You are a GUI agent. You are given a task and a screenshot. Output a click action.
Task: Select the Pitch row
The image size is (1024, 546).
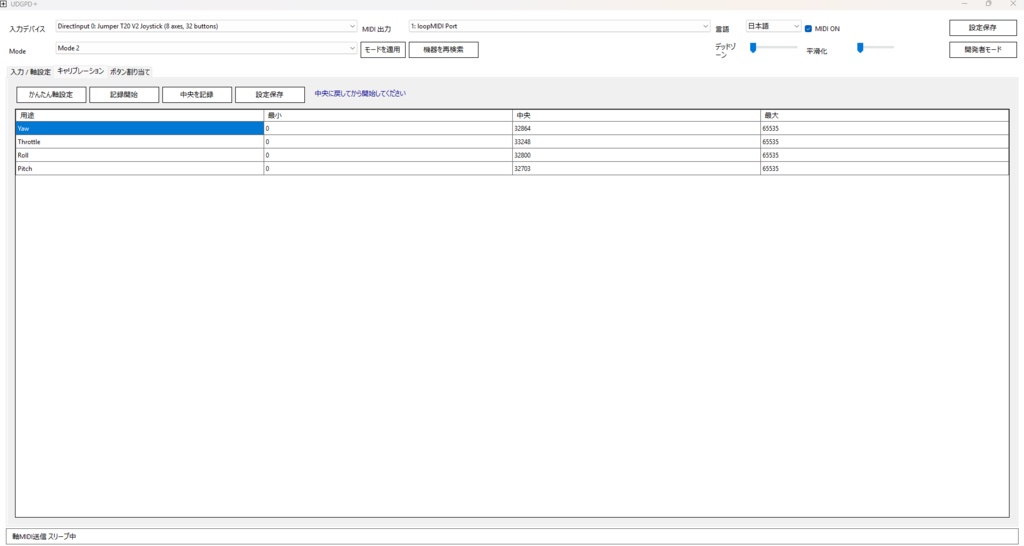(512, 169)
